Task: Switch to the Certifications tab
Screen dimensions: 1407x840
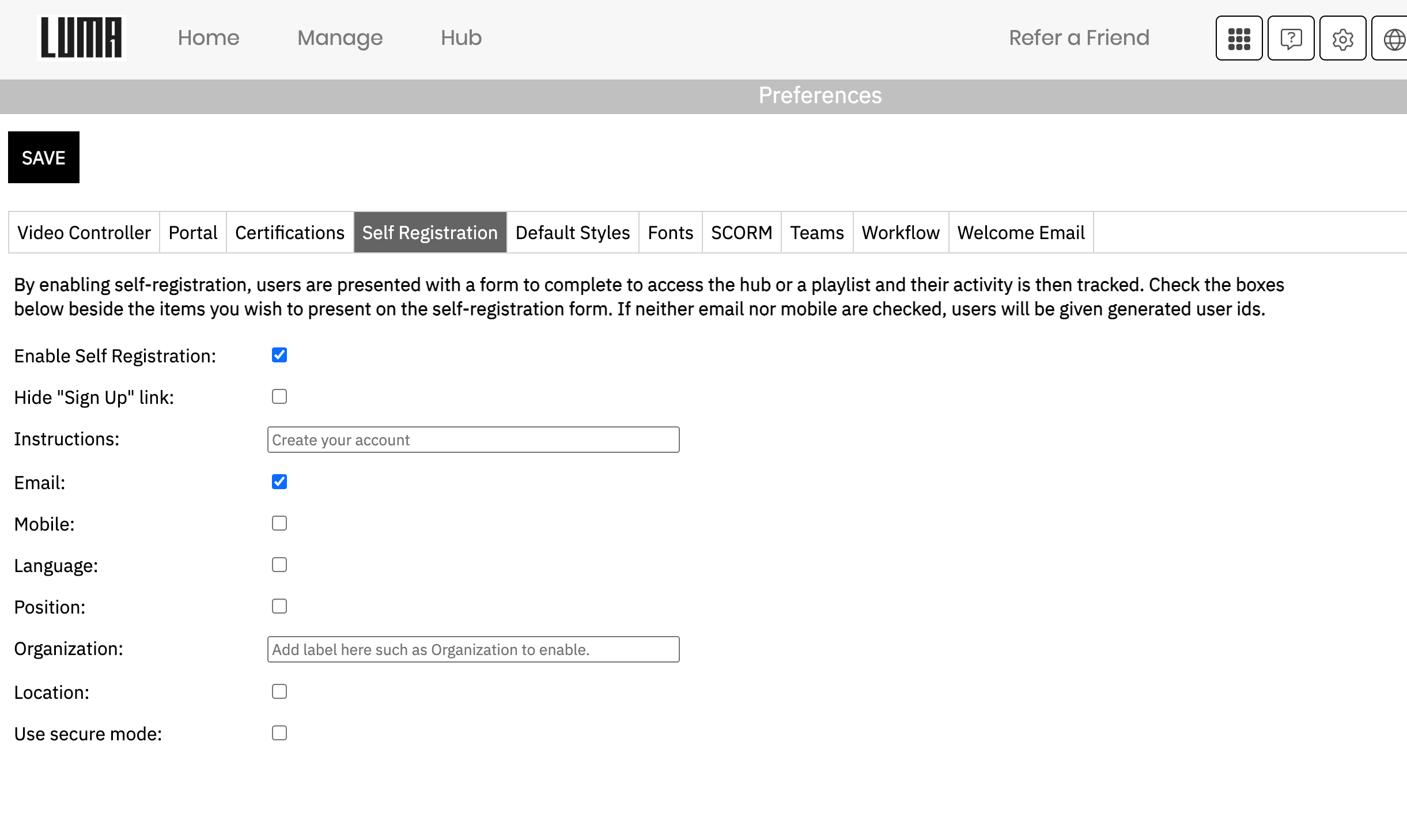Action: [289, 233]
